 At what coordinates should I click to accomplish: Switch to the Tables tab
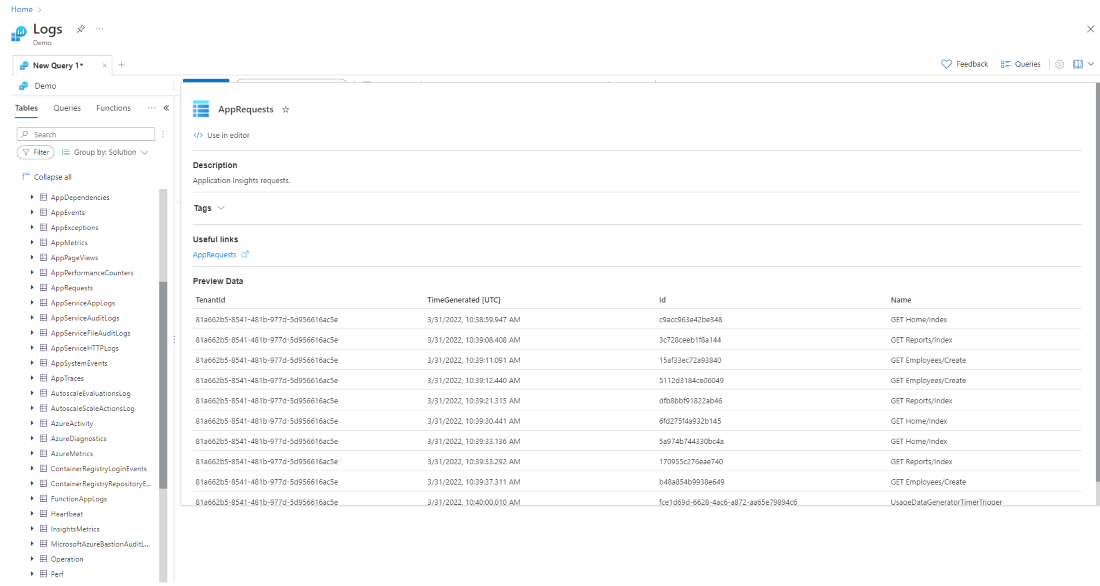click(x=27, y=108)
